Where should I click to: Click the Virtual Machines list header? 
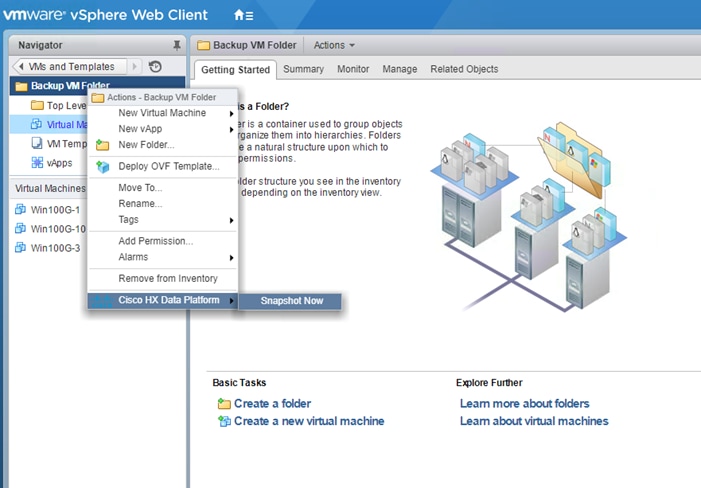click(x=49, y=188)
